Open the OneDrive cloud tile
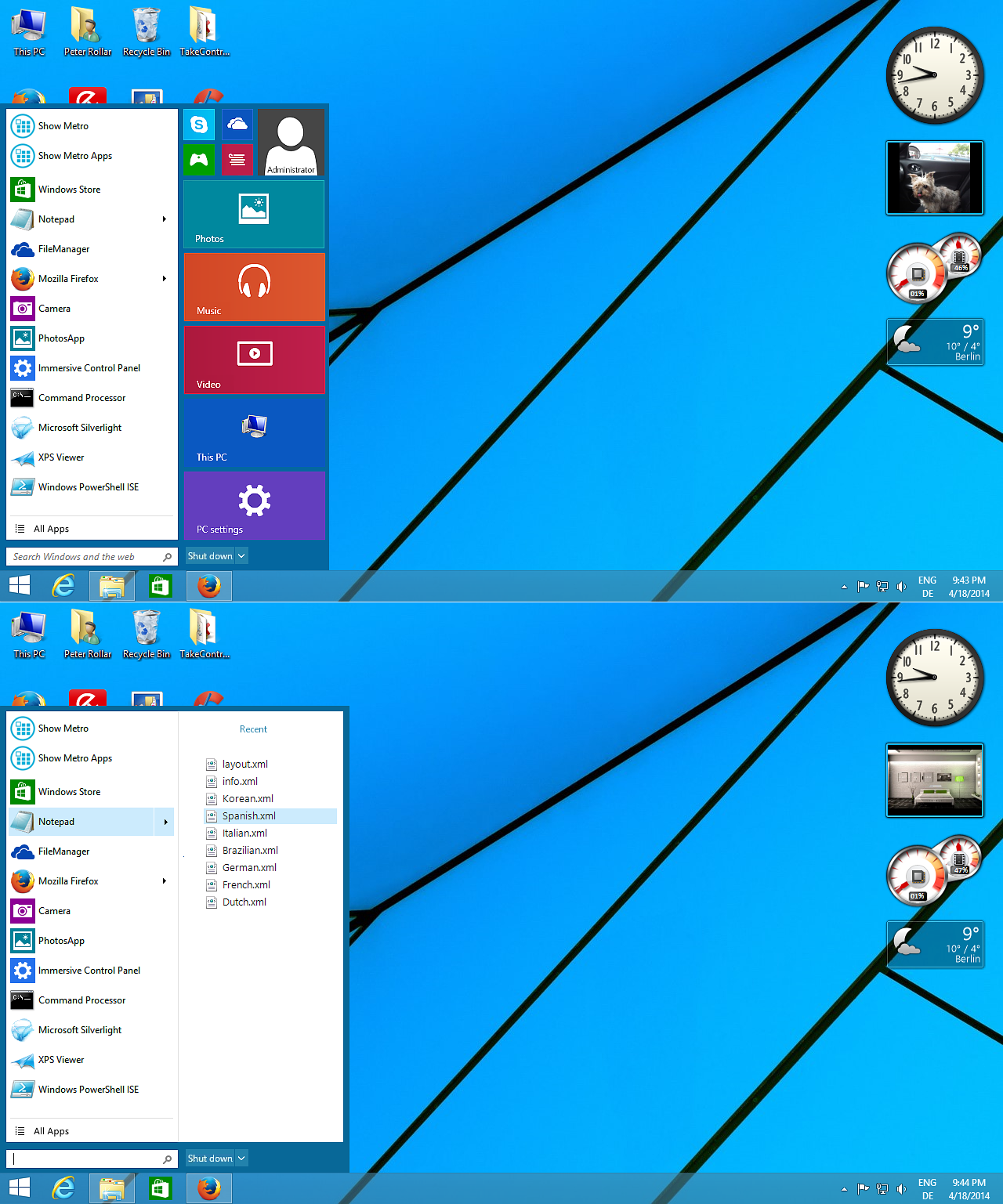Viewport: 1003px width, 1204px height. 237,124
